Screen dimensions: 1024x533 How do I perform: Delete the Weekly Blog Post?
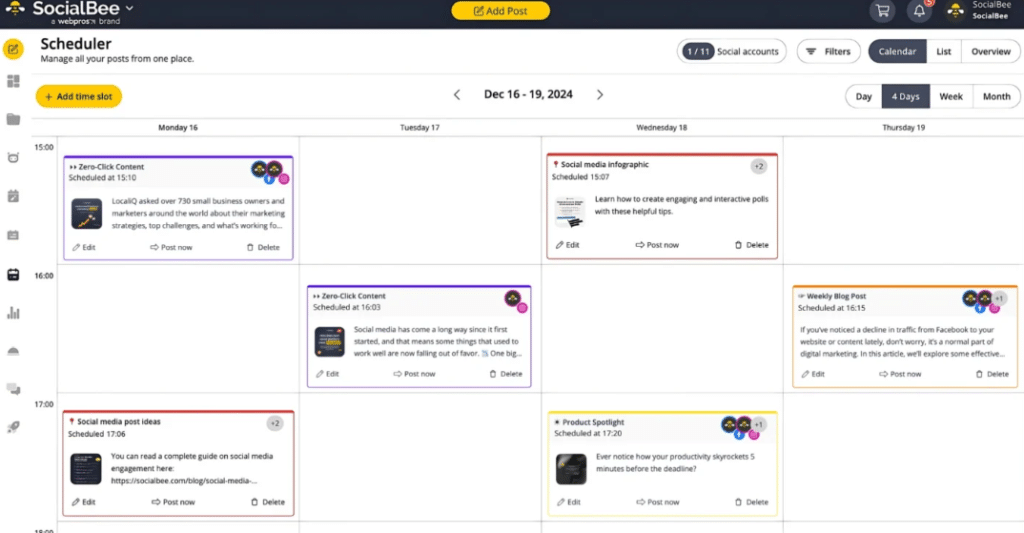click(x=992, y=374)
